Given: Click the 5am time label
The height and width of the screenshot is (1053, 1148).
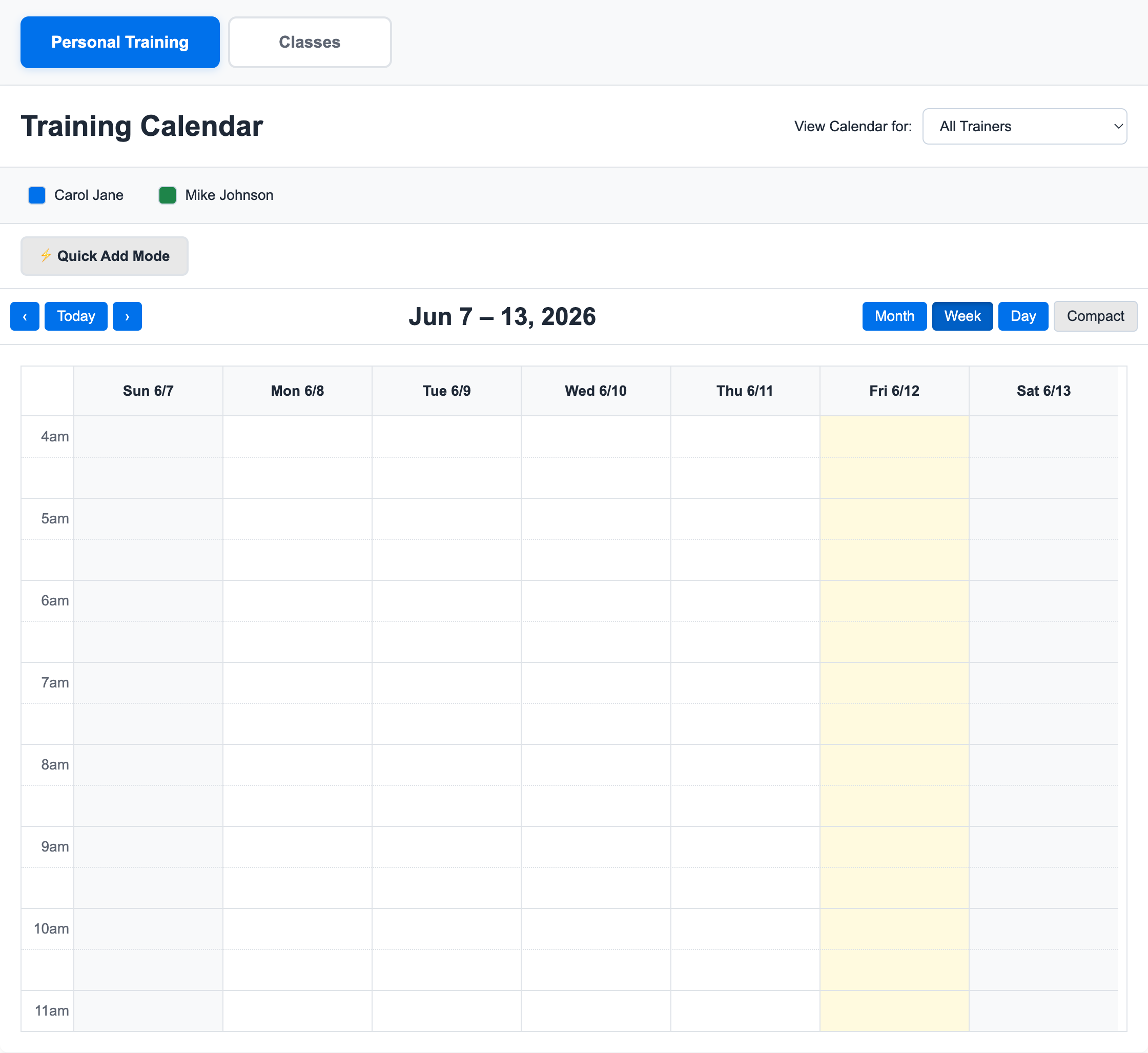Looking at the screenshot, I should point(55,518).
